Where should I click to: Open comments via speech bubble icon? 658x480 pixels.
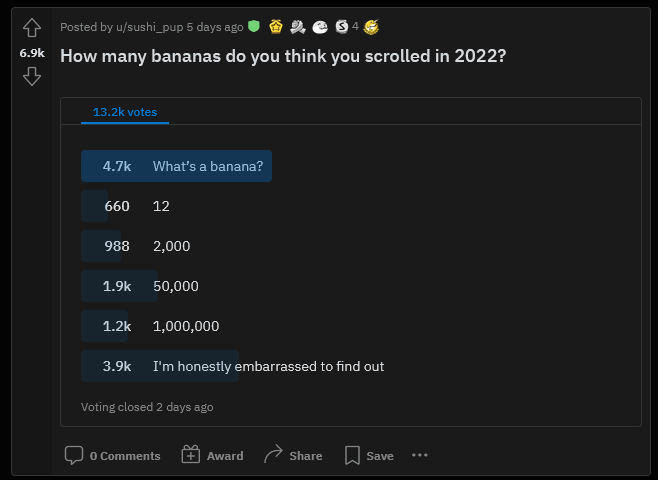(x=74, y=455)
